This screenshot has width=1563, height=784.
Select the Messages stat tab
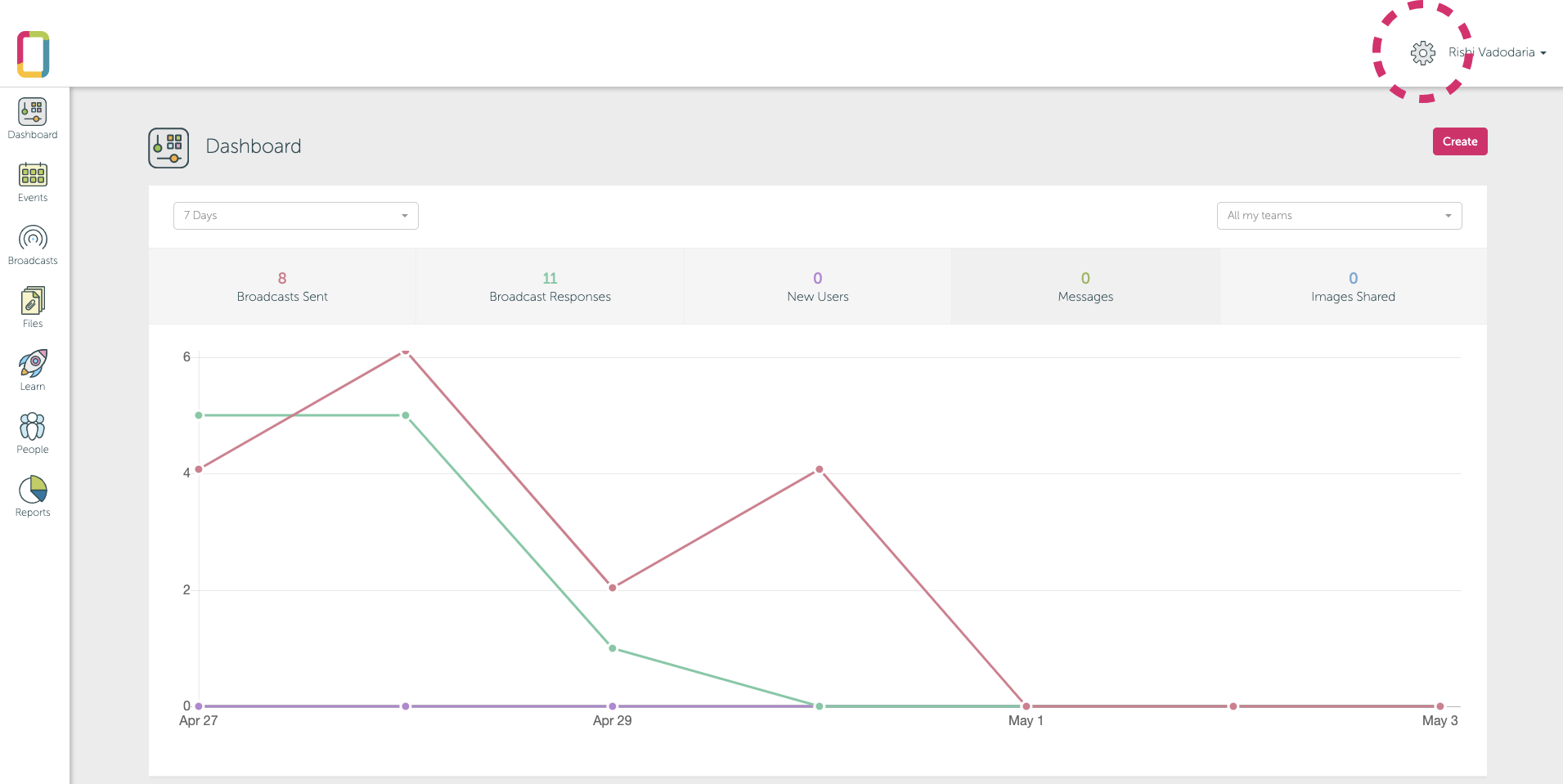[1085, 287]
